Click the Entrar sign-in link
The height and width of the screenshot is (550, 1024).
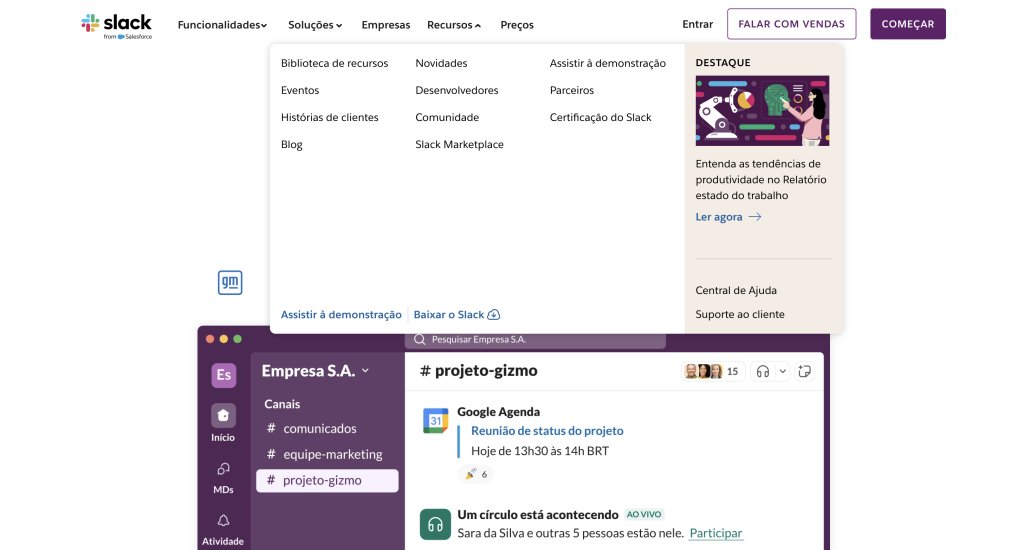(697, 24)
